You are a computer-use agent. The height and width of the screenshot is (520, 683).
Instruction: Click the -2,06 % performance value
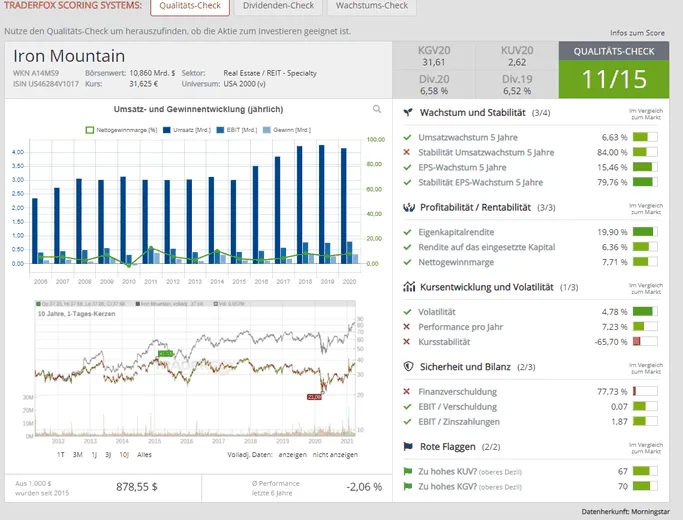point(364,487)
